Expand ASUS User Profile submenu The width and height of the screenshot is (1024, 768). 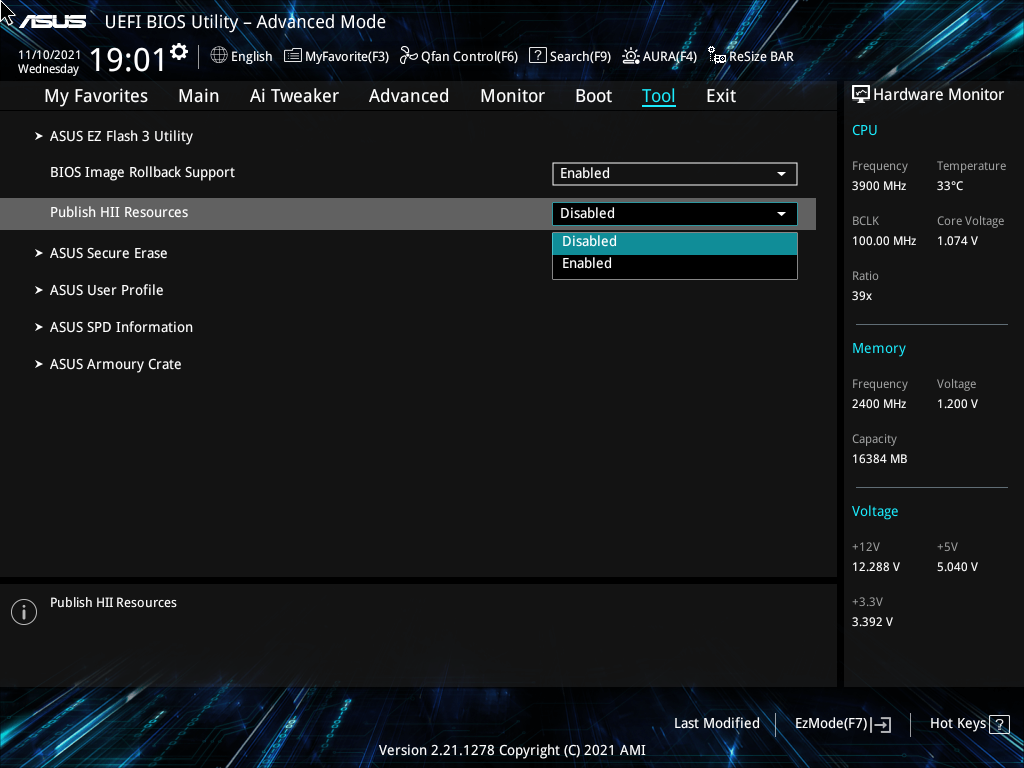[106, 290]
